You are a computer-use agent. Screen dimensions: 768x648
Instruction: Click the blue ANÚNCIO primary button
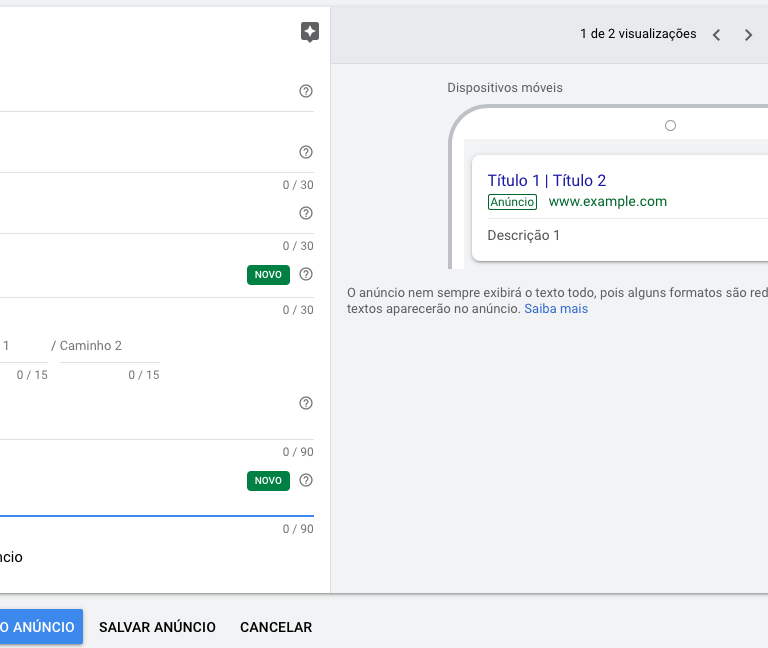[41, 627]
